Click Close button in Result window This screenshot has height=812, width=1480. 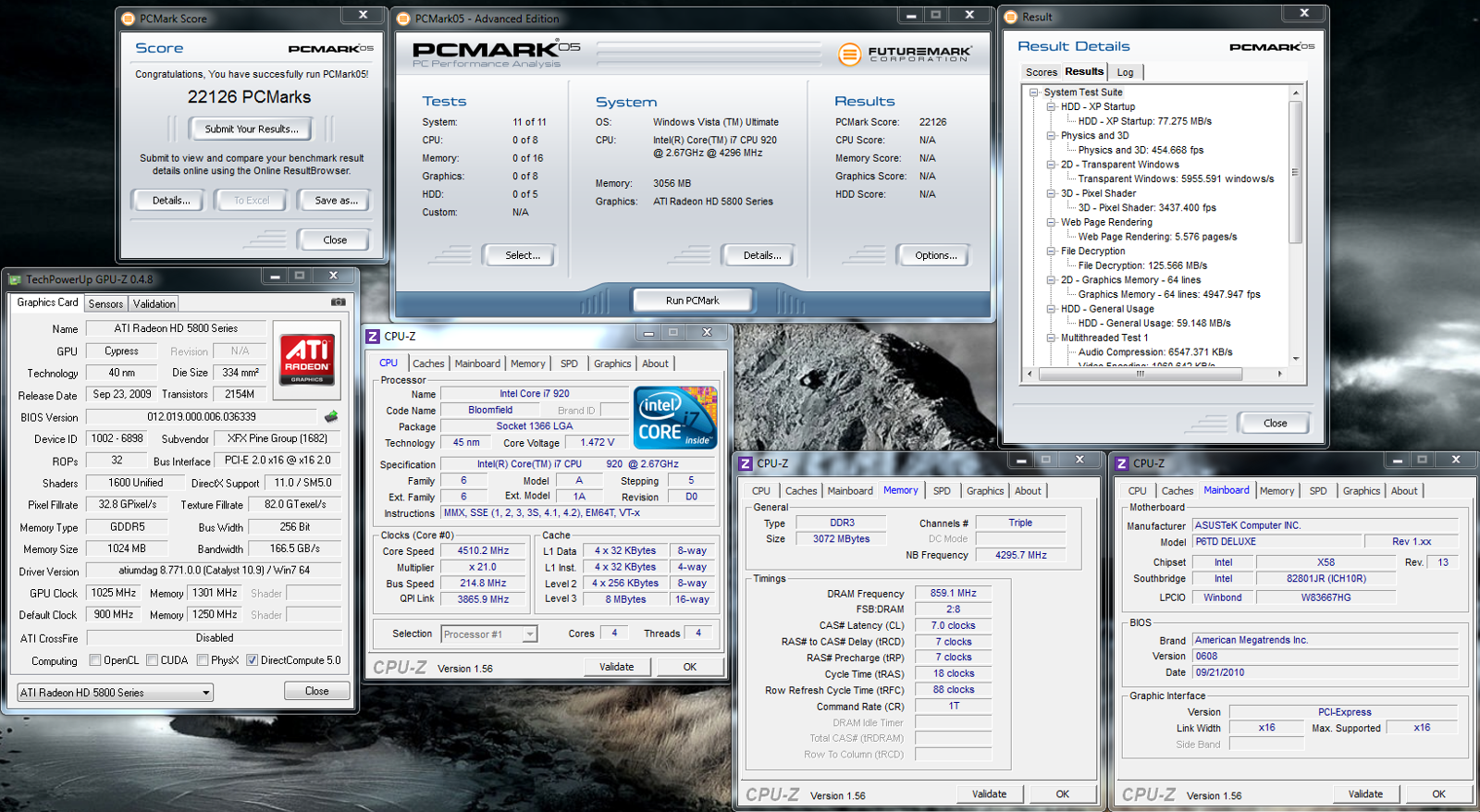(x=1275, y=423)
